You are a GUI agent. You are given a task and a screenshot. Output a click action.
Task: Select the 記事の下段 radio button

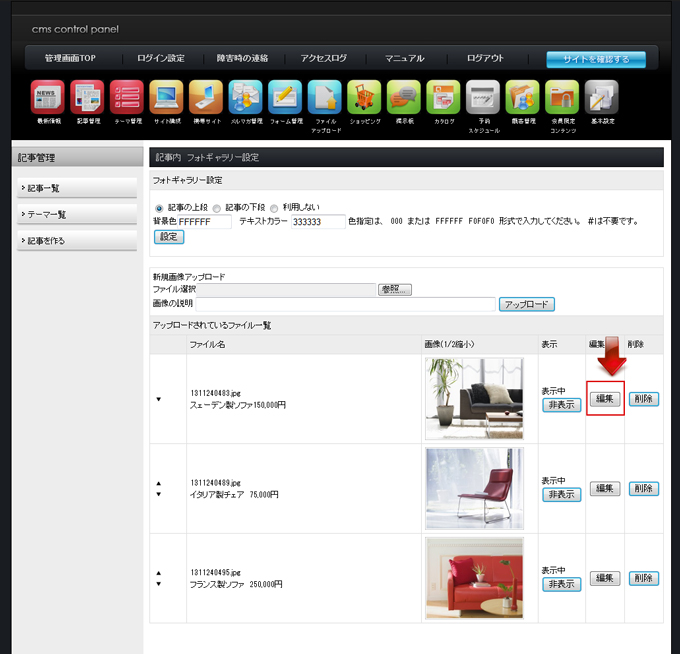[x=217, y=208]
